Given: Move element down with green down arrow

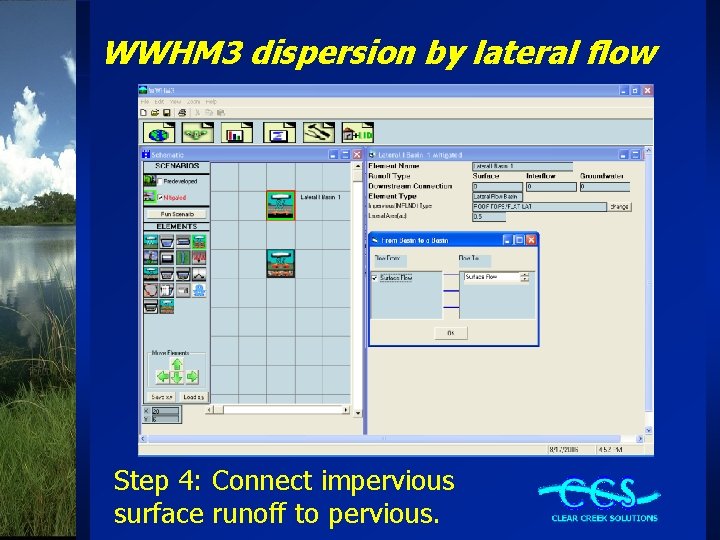Looking at the screenshot, I should (x=177, y=377).
